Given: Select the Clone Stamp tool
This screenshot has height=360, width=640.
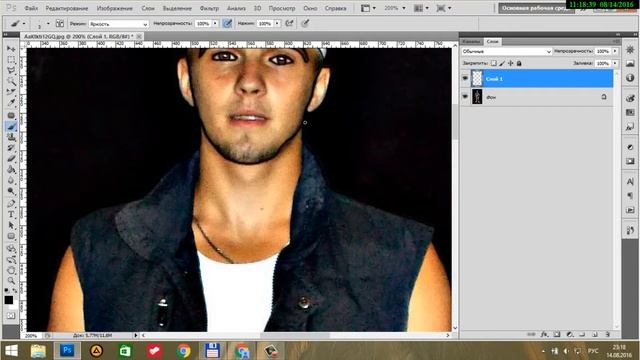Looking at the screenshot, I should 11,137.
